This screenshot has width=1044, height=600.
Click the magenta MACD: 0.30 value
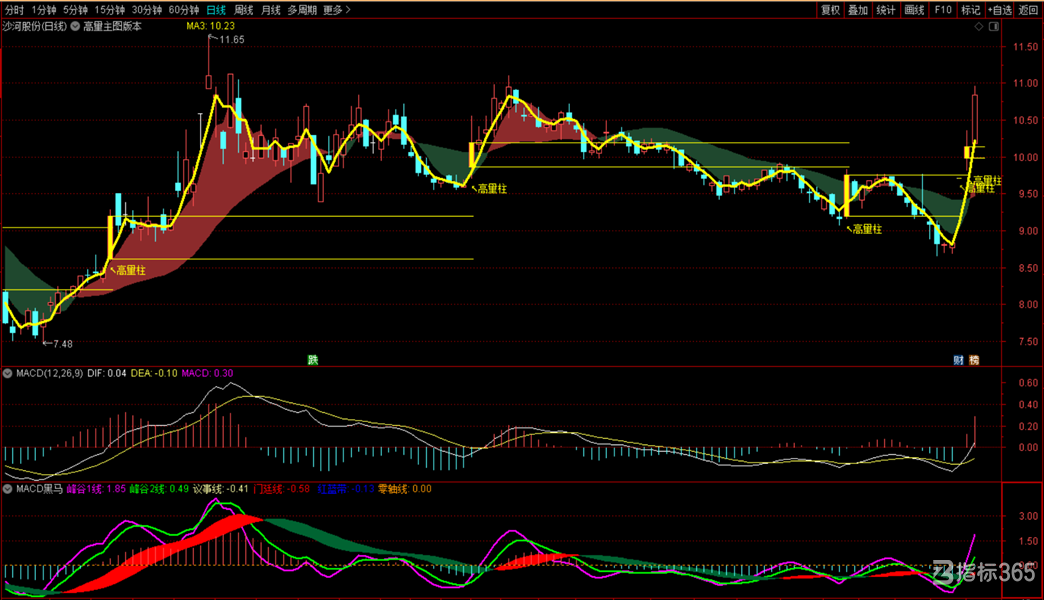[x=207, y=374]
